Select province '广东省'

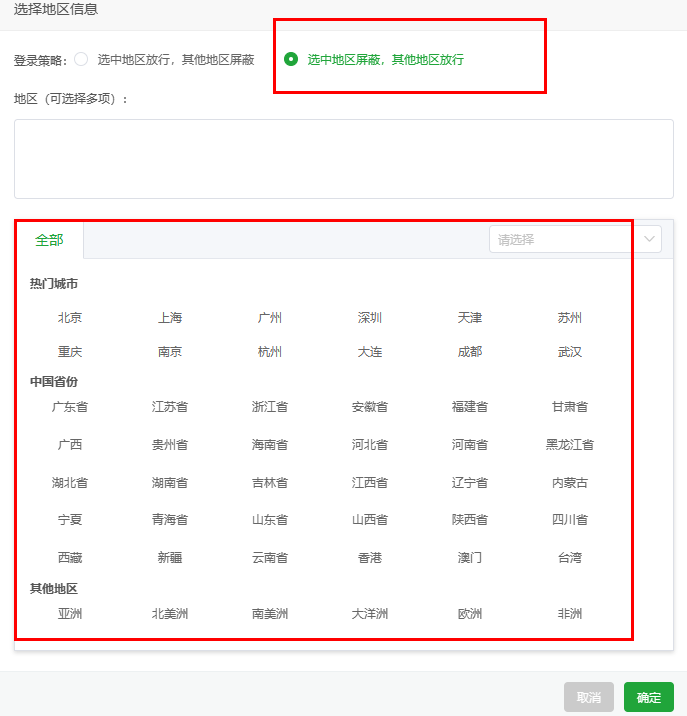(70, 407)
